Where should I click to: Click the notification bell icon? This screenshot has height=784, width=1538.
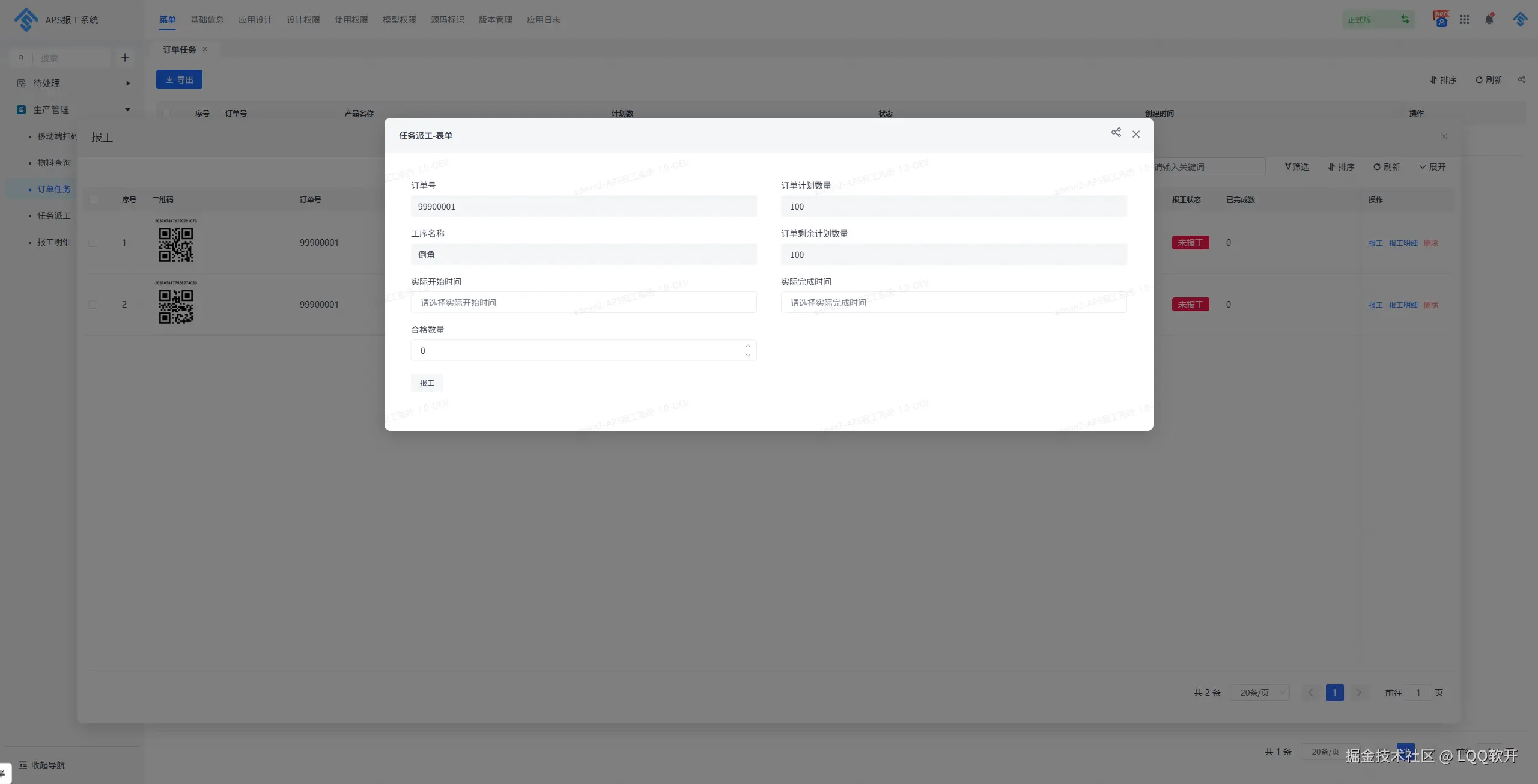click(x=1489, y=19)
